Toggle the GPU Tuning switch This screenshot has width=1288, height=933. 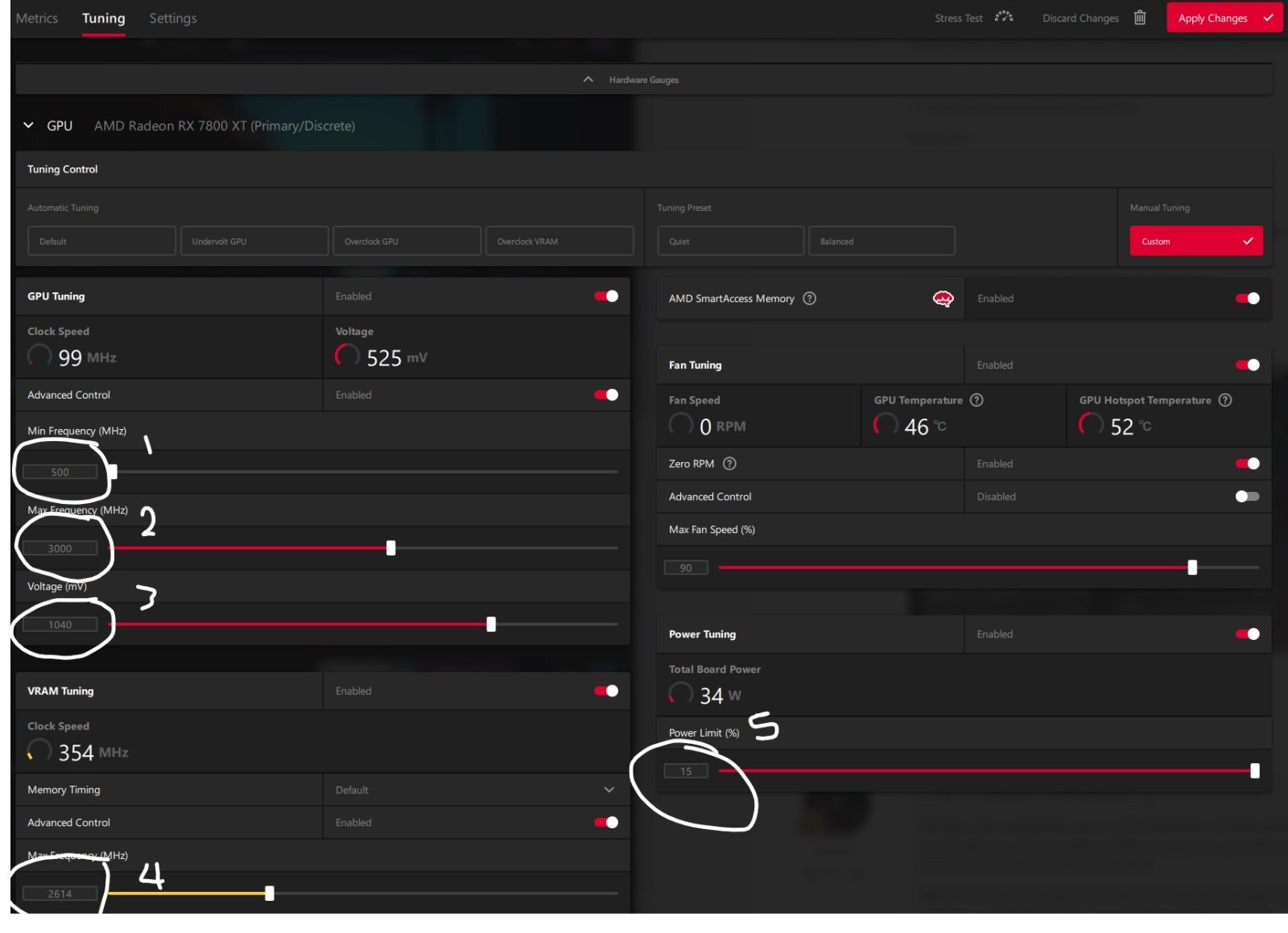606,296
